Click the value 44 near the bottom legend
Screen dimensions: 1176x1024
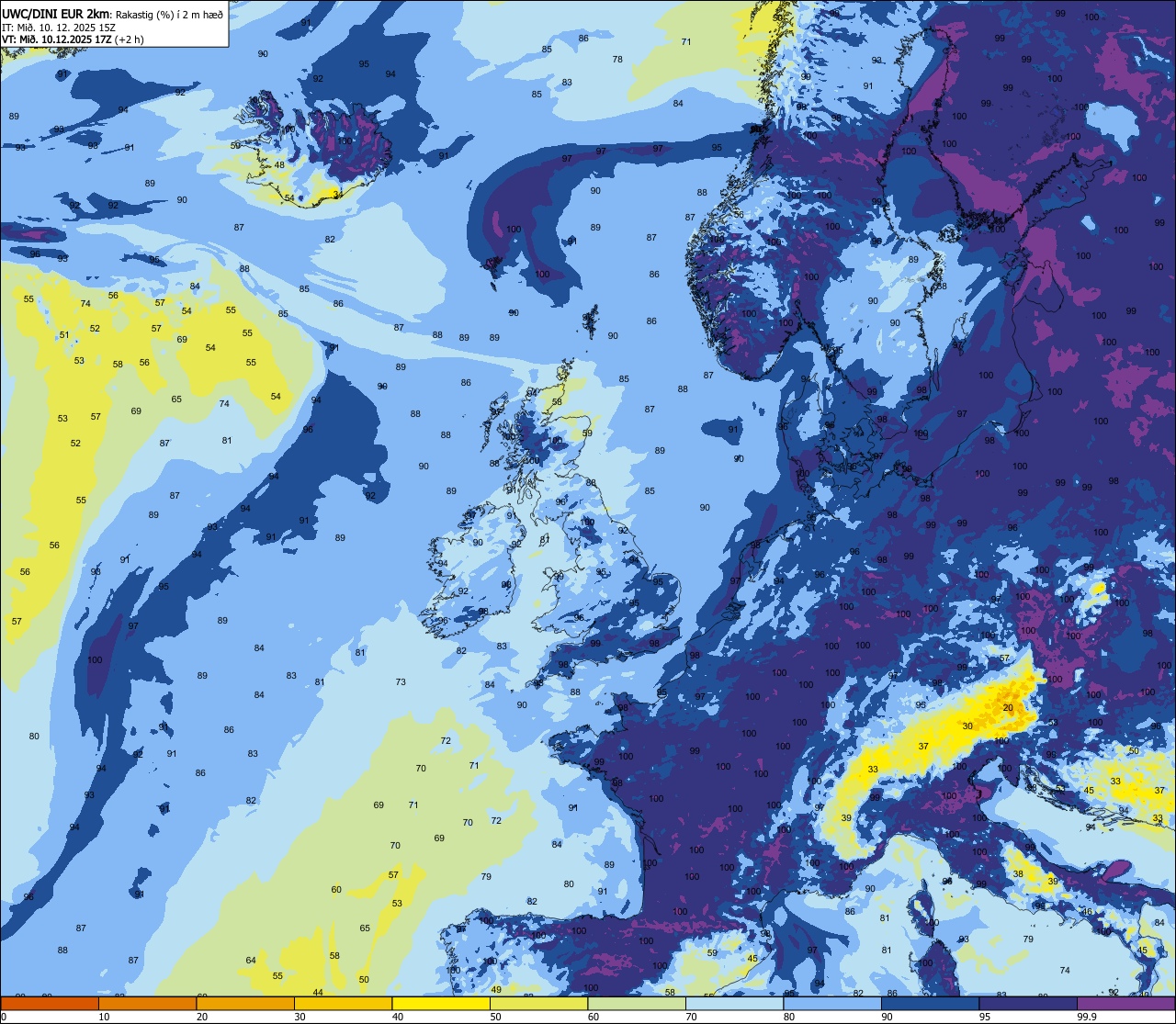pos(318,993)
